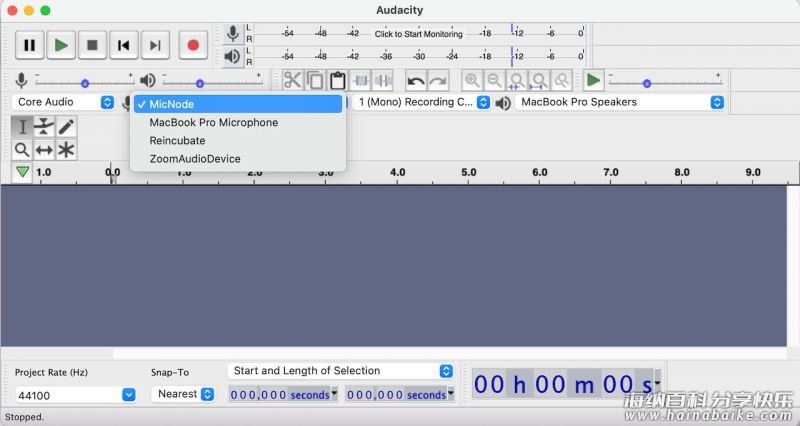The height and width of the screenshot is (426, 800).
Task: Click Trim audio outside selection icon
Action: coord(361,81)
